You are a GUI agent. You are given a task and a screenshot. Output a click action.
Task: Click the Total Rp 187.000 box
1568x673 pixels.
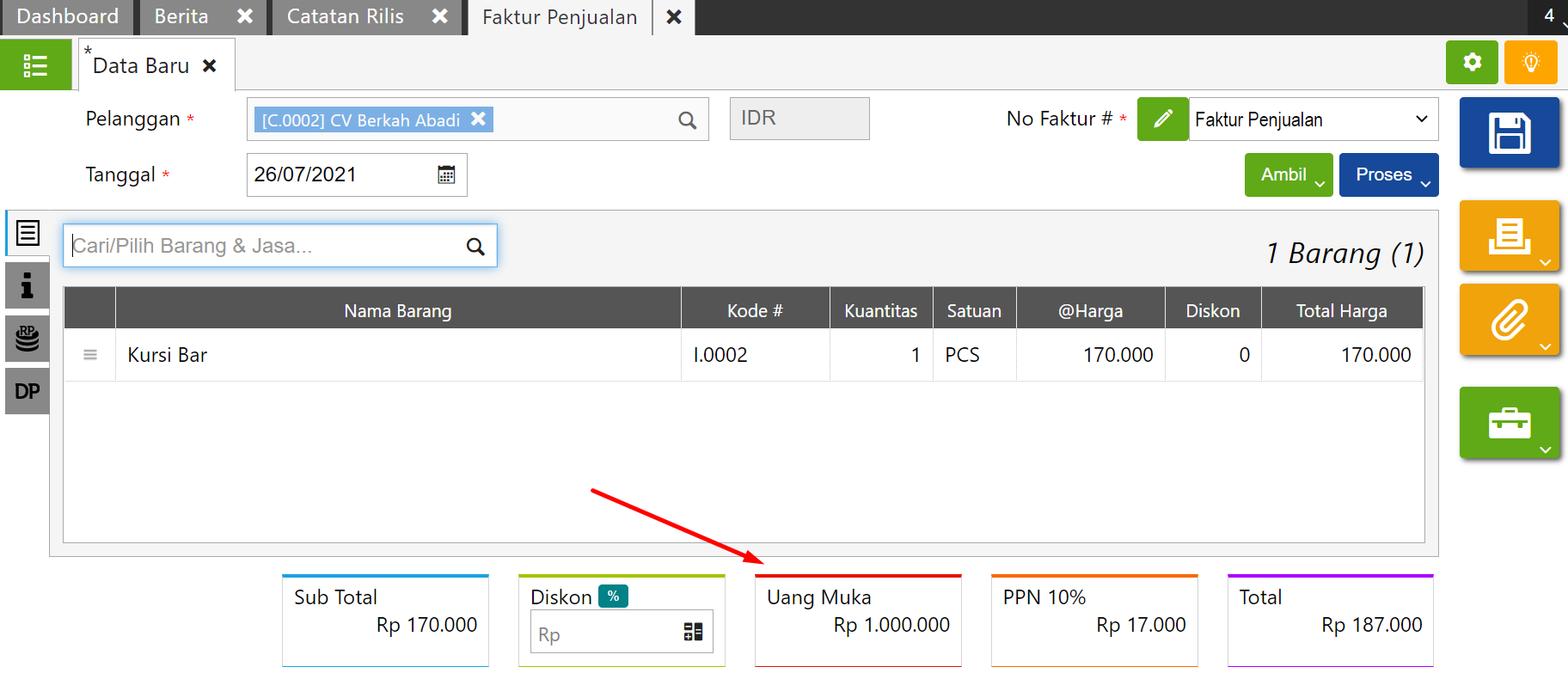coord(1331,619)
